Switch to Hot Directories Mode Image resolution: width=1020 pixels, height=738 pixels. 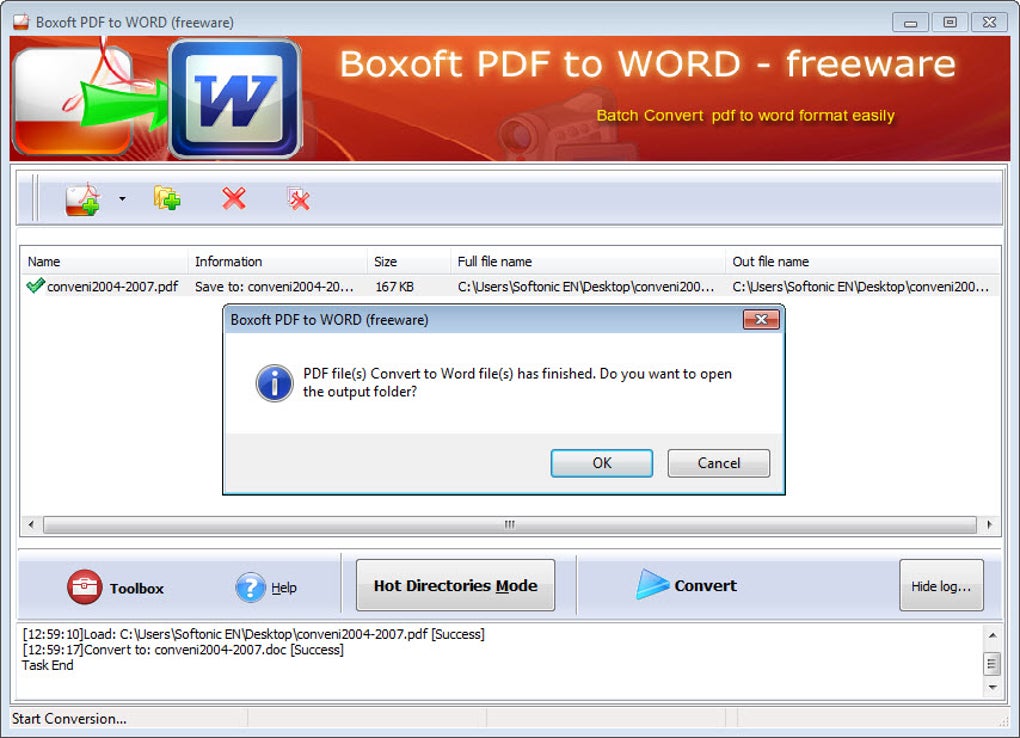pos(455,585)
